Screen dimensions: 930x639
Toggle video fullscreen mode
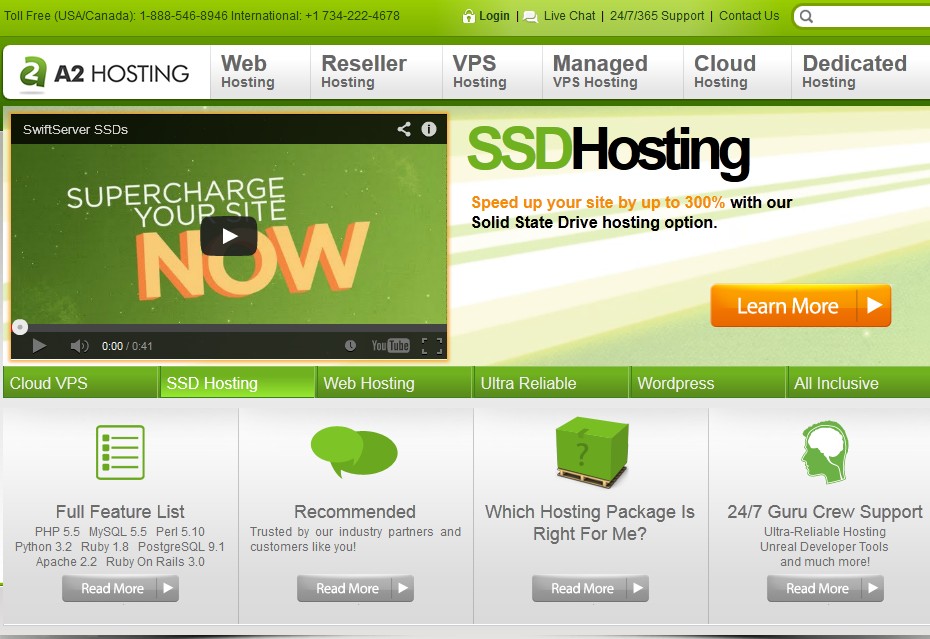point(432,346)
